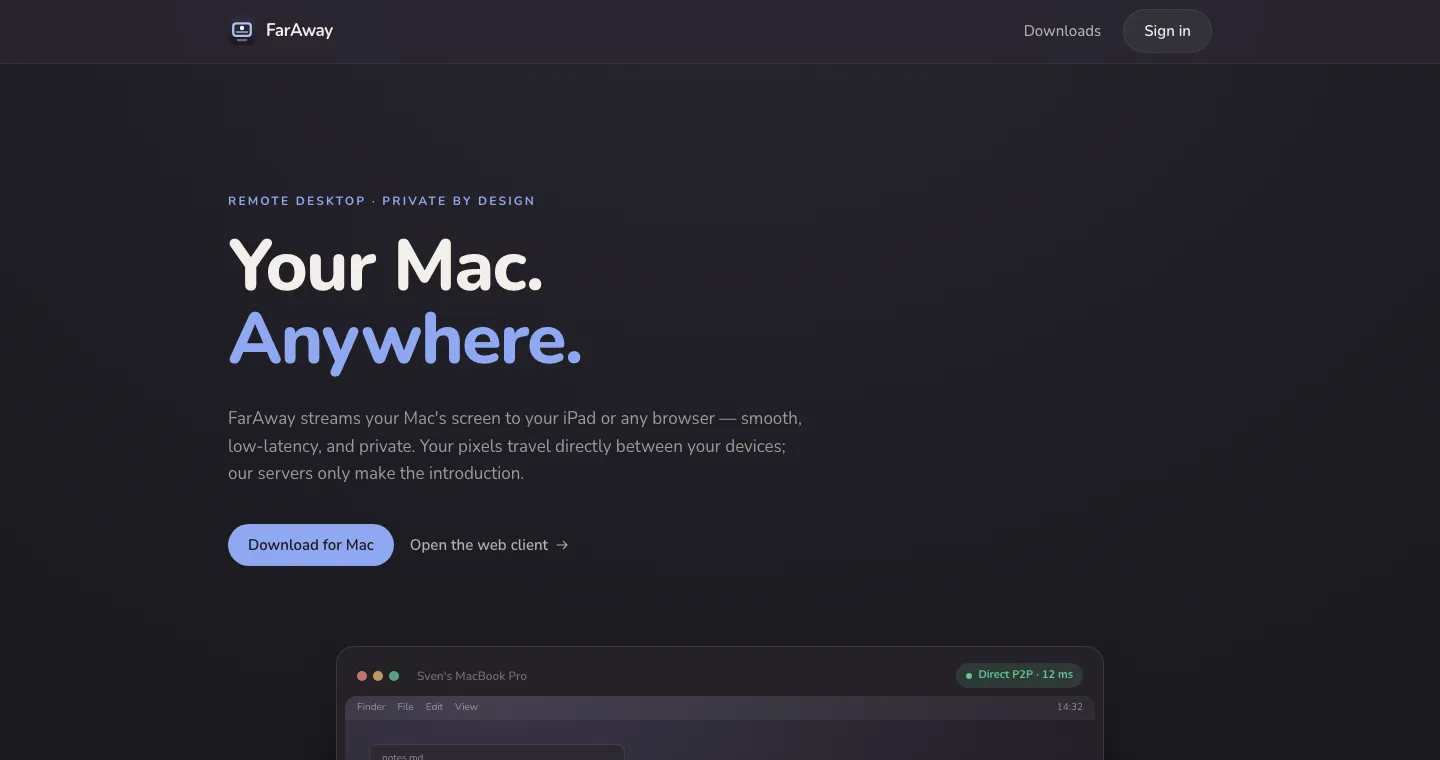Click the FarAway logo icon
The image size is (1440, 760).
click(242, 31)
